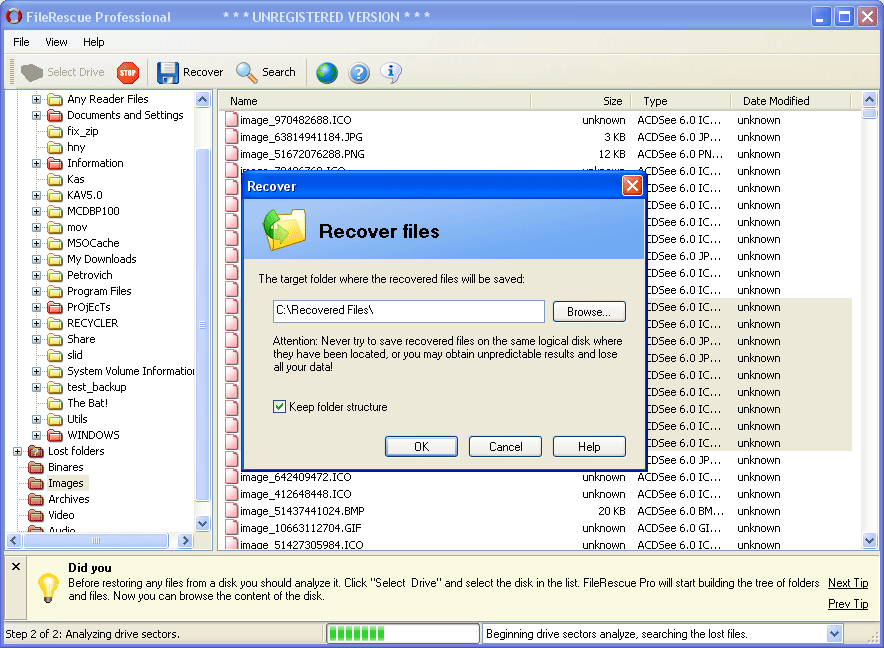The image size is (884, 648).
Task: Click the WINDOWS red folder icon
Action: click(55, 435)
